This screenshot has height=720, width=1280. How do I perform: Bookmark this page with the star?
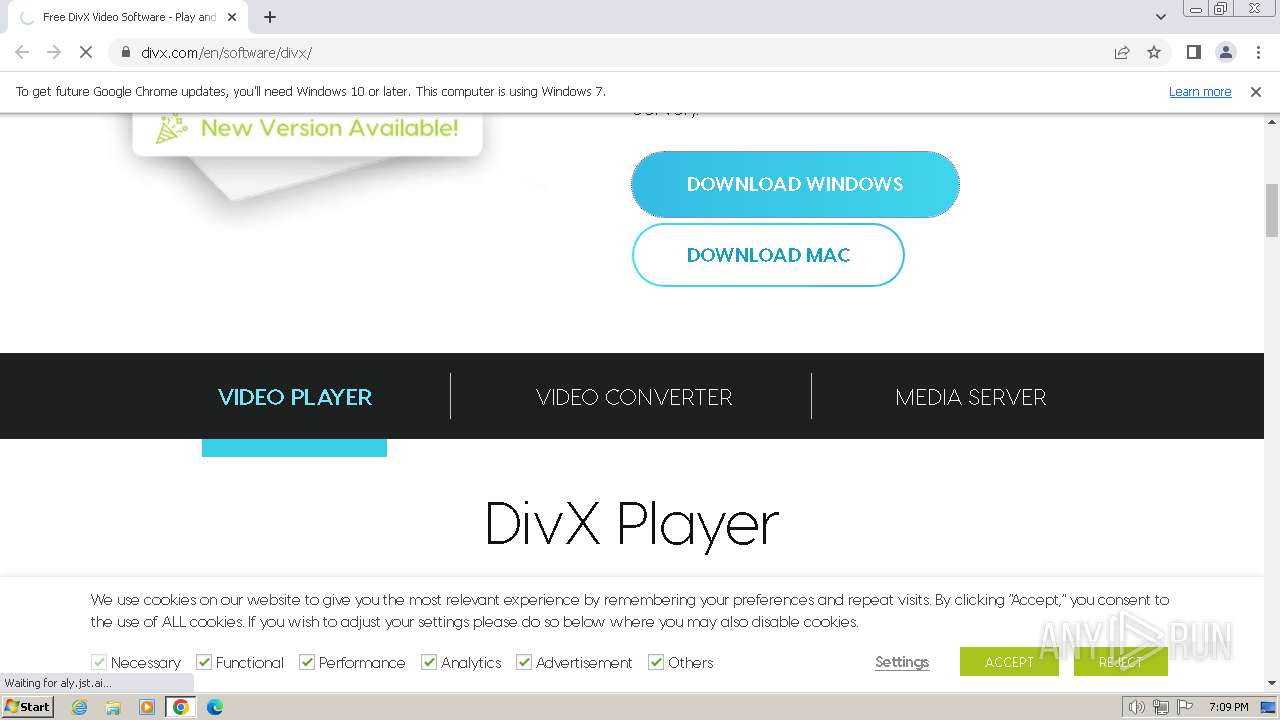coord(1154,52)
